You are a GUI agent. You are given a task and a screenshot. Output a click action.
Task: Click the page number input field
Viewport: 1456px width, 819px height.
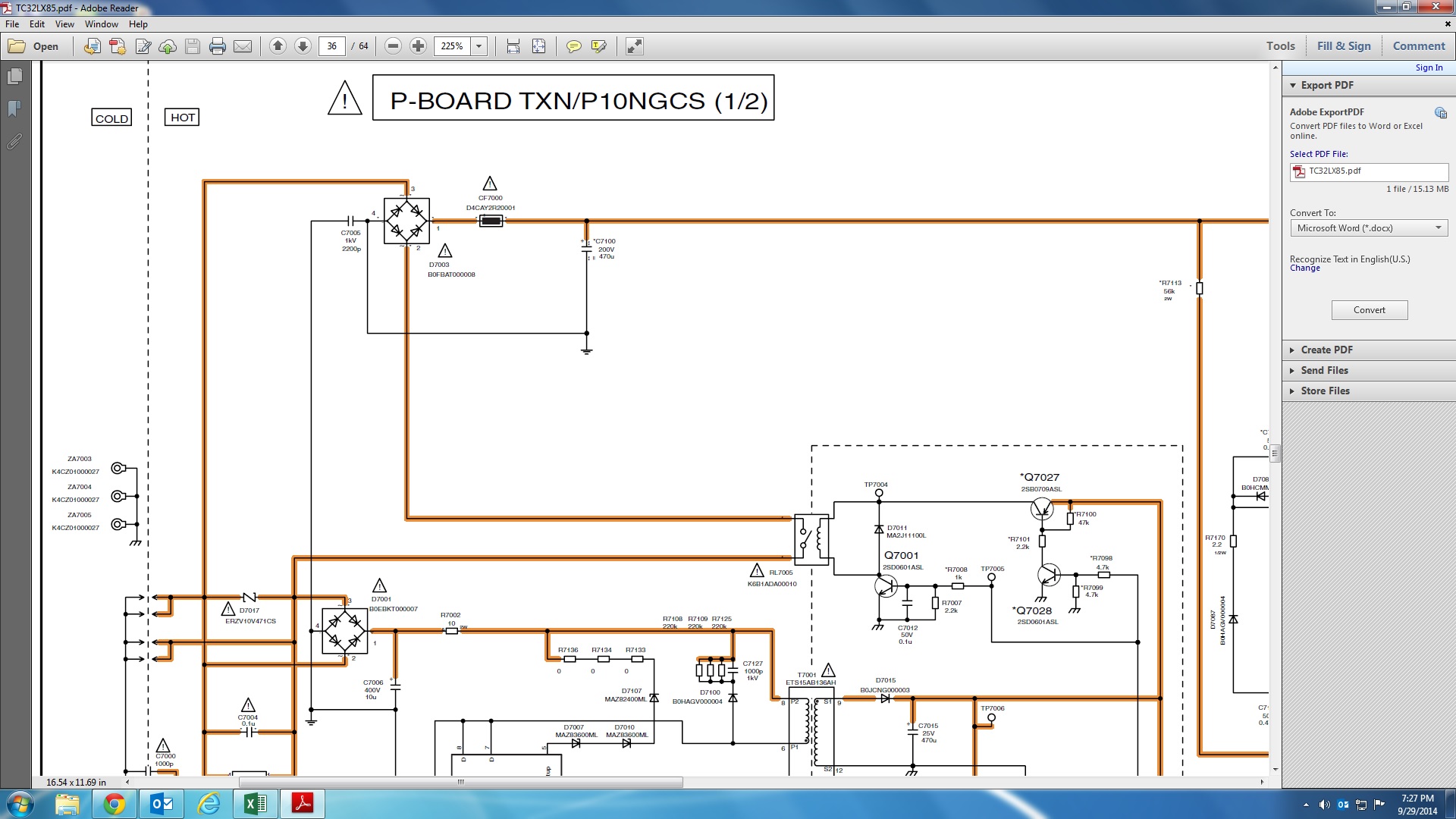click(332, 46)
